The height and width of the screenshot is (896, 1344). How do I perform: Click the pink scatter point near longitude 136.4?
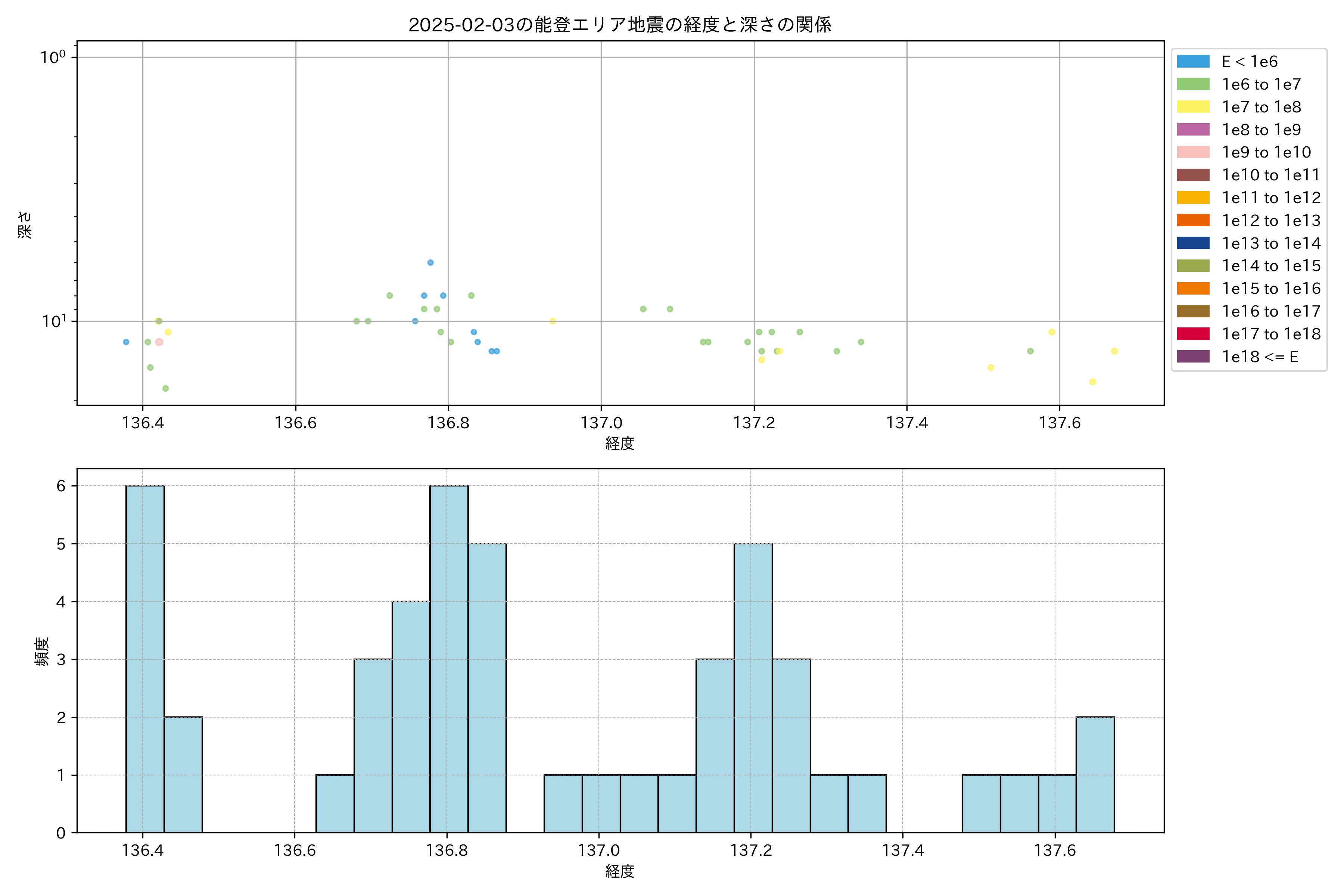click(159, 342)
